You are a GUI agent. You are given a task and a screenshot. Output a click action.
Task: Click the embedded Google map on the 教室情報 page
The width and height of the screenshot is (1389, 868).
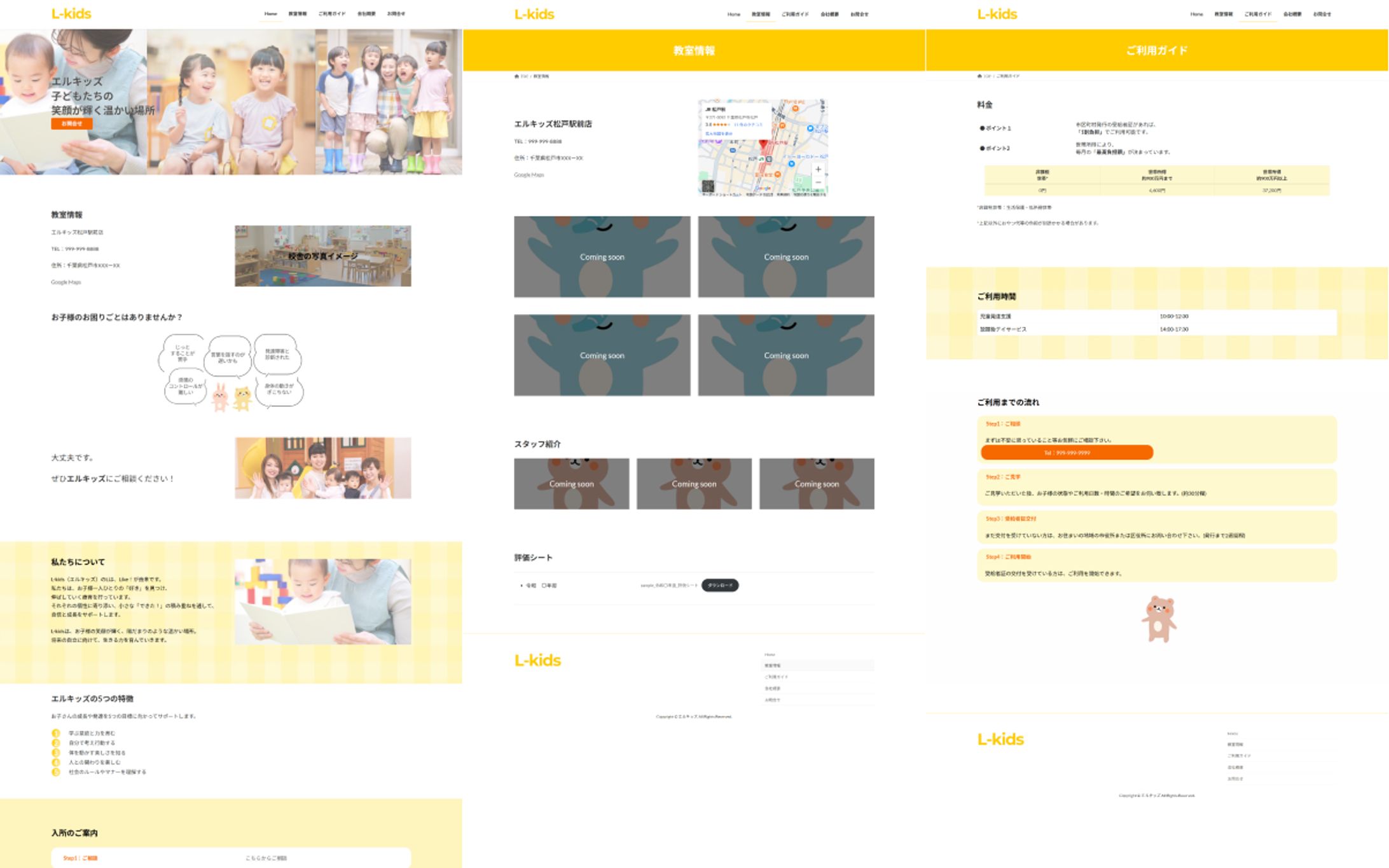(763, 148)
